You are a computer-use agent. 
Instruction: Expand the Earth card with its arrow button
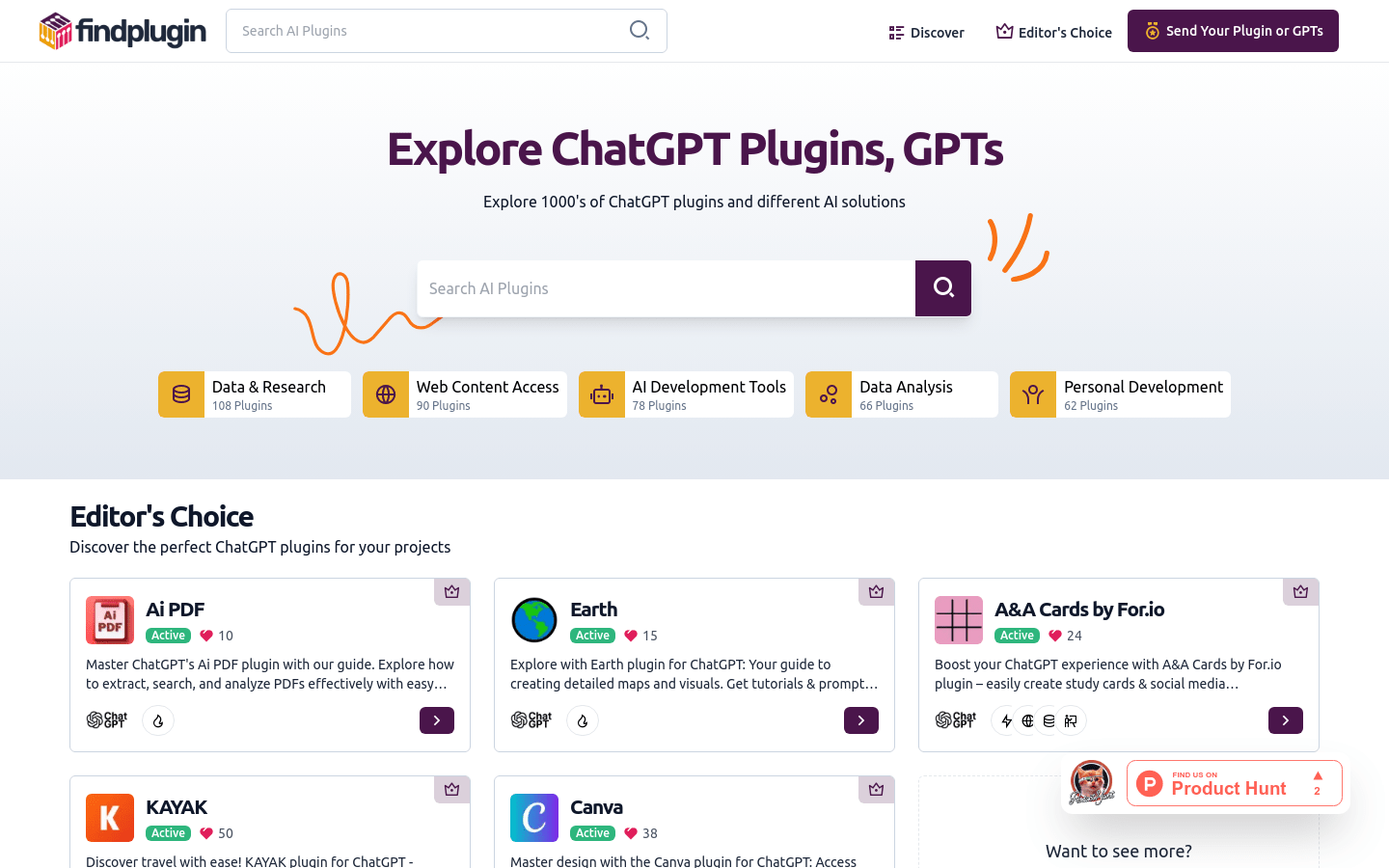[860, 720]
